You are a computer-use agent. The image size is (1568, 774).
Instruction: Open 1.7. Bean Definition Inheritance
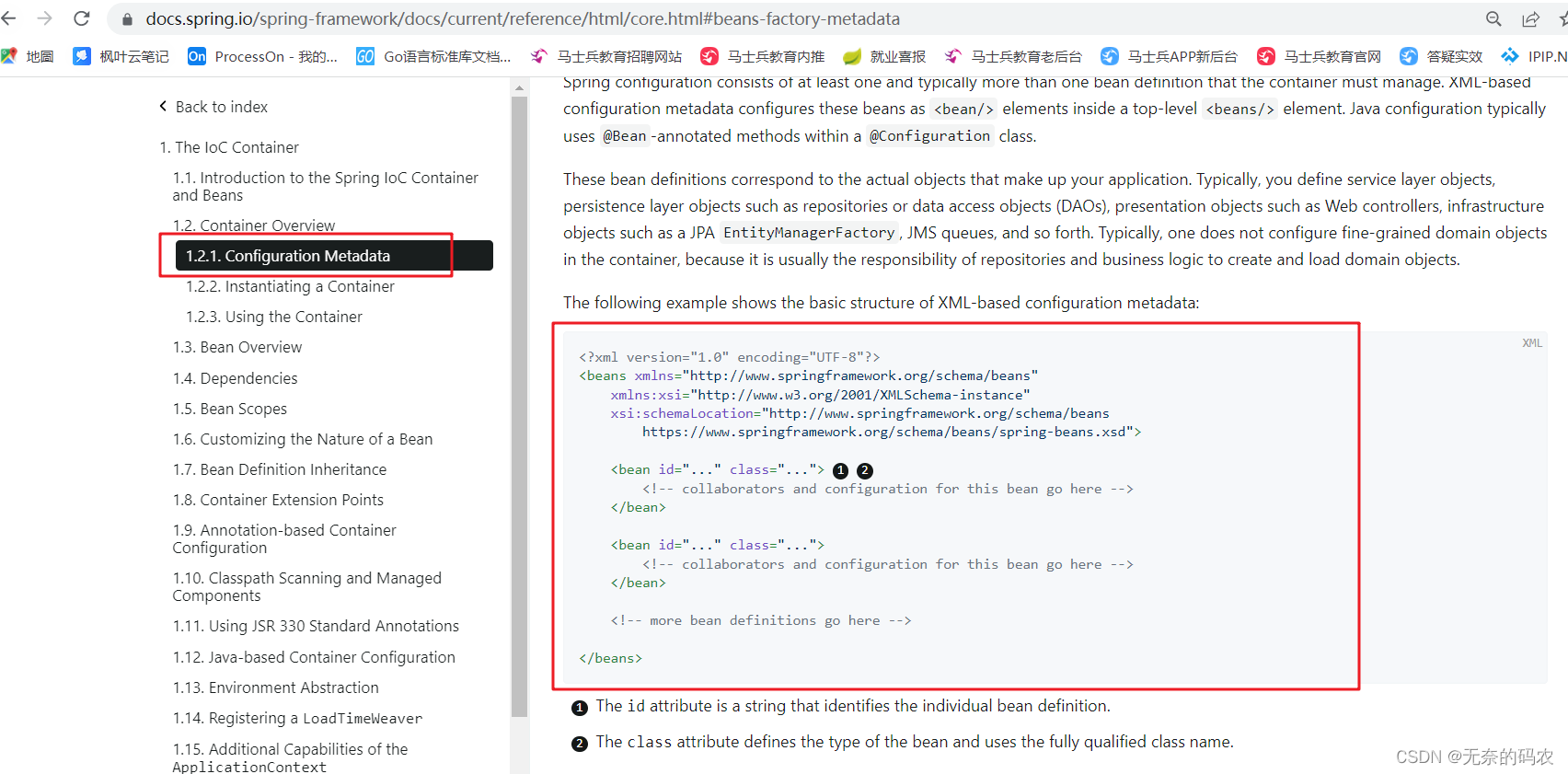280,469
